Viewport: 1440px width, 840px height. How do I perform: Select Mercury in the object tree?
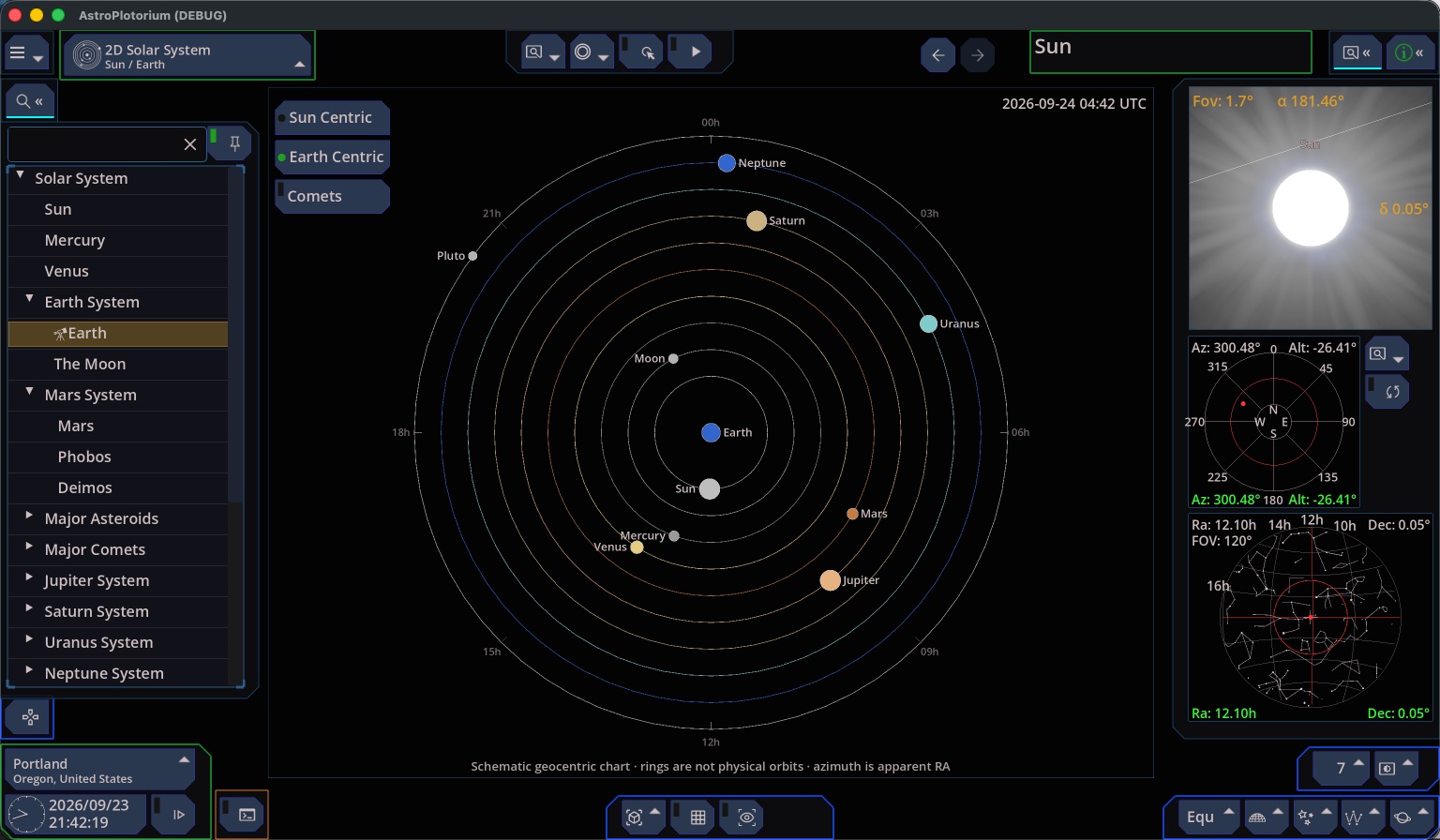click(x=118, y=241)
